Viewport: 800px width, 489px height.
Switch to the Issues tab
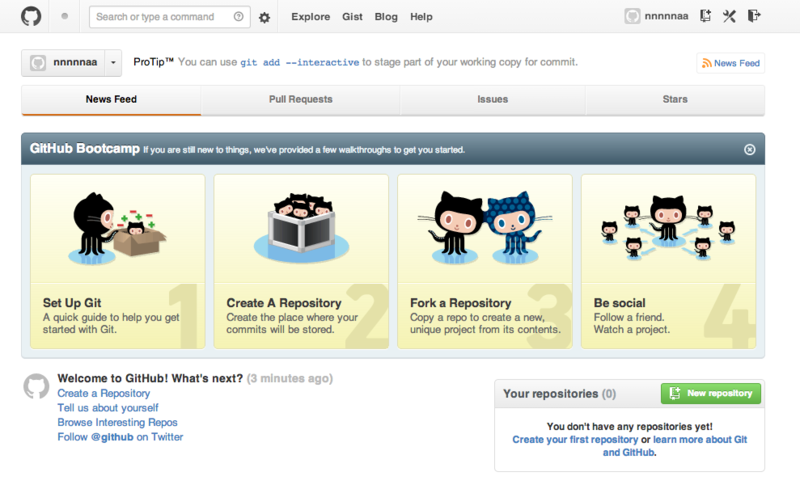pyautogui.click(x=492, y=100)
